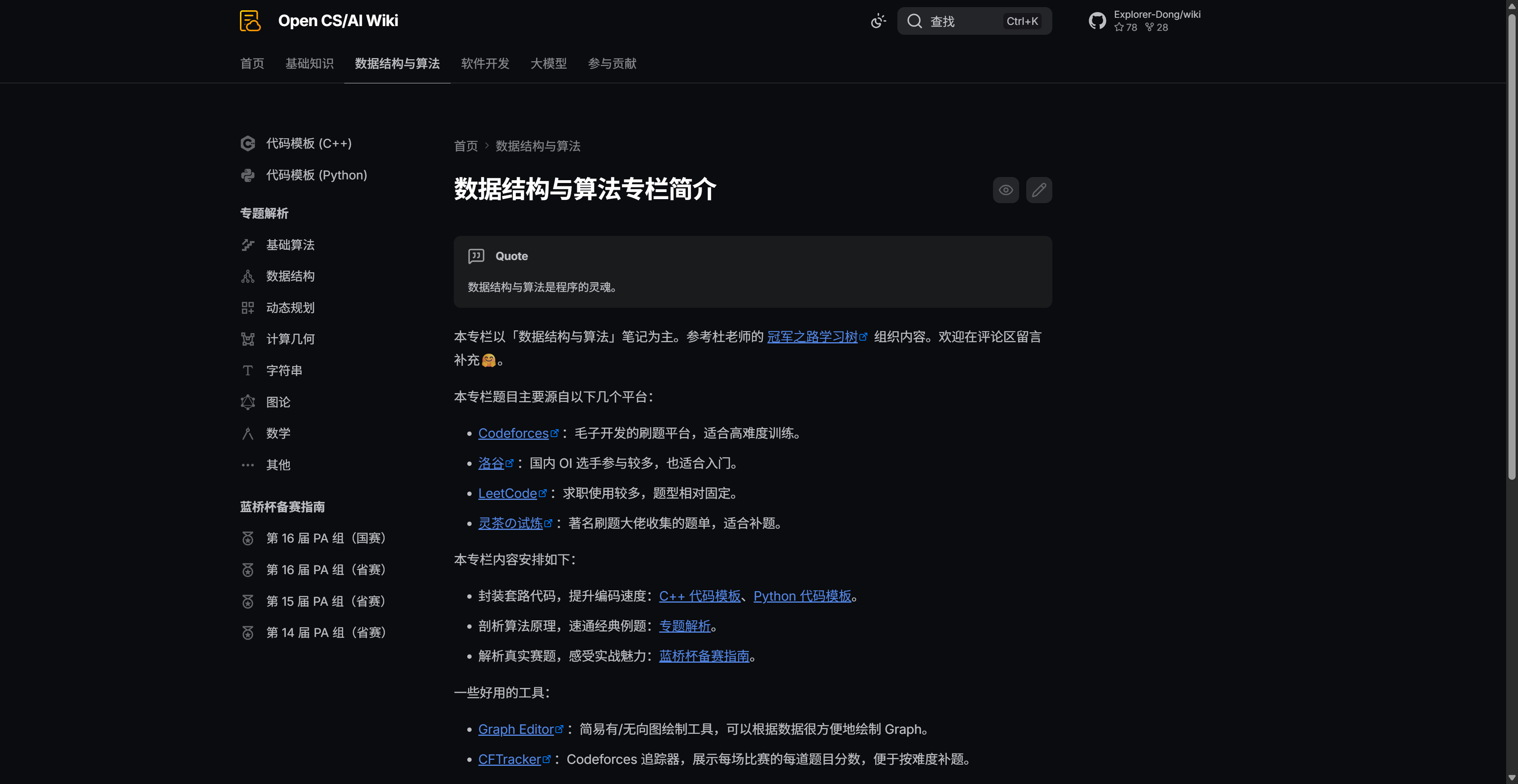
Task: Open the Python code template via its icon
Action: click(x=248, y=175)
